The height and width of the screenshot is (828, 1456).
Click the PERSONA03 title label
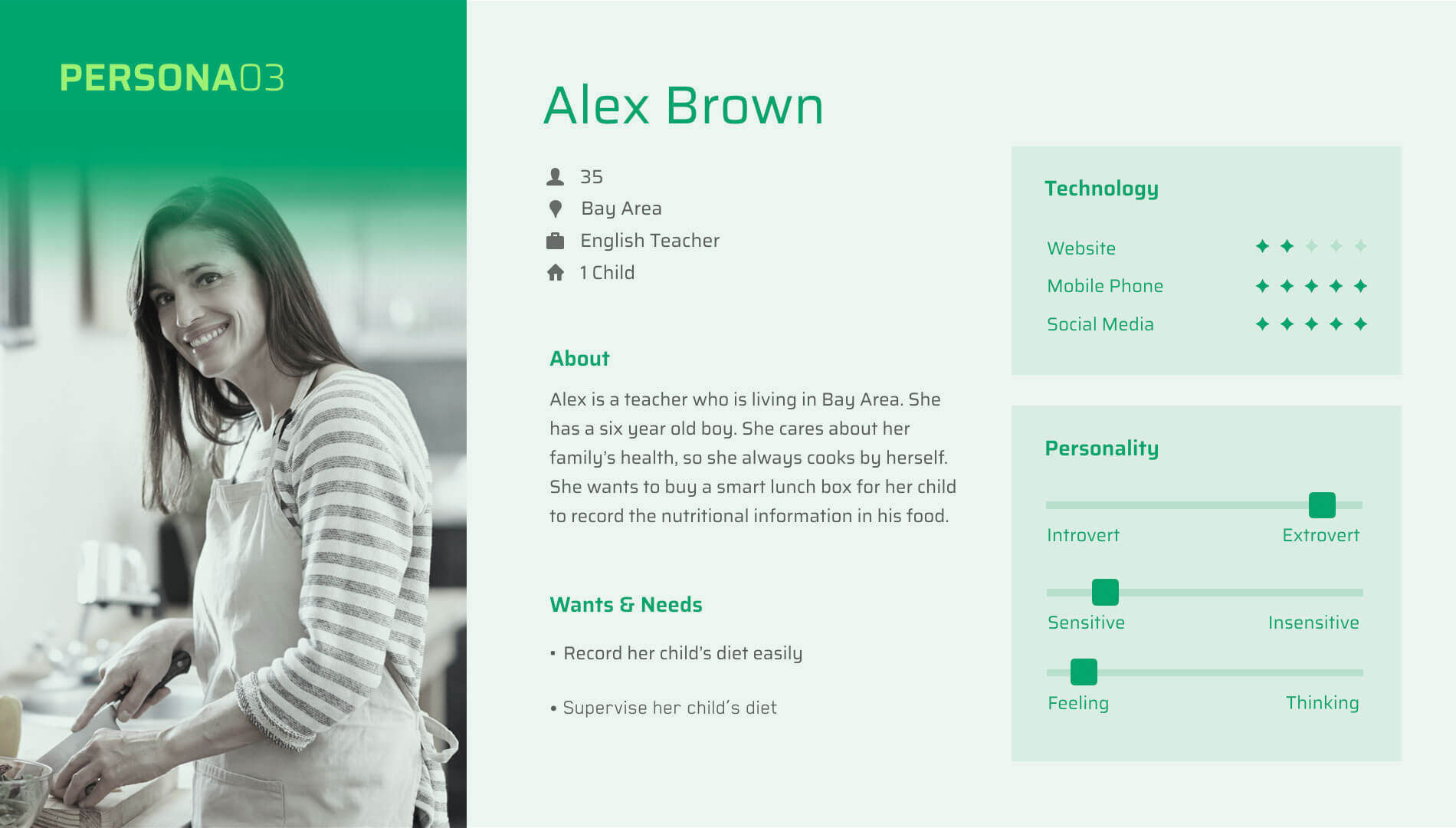172,78
